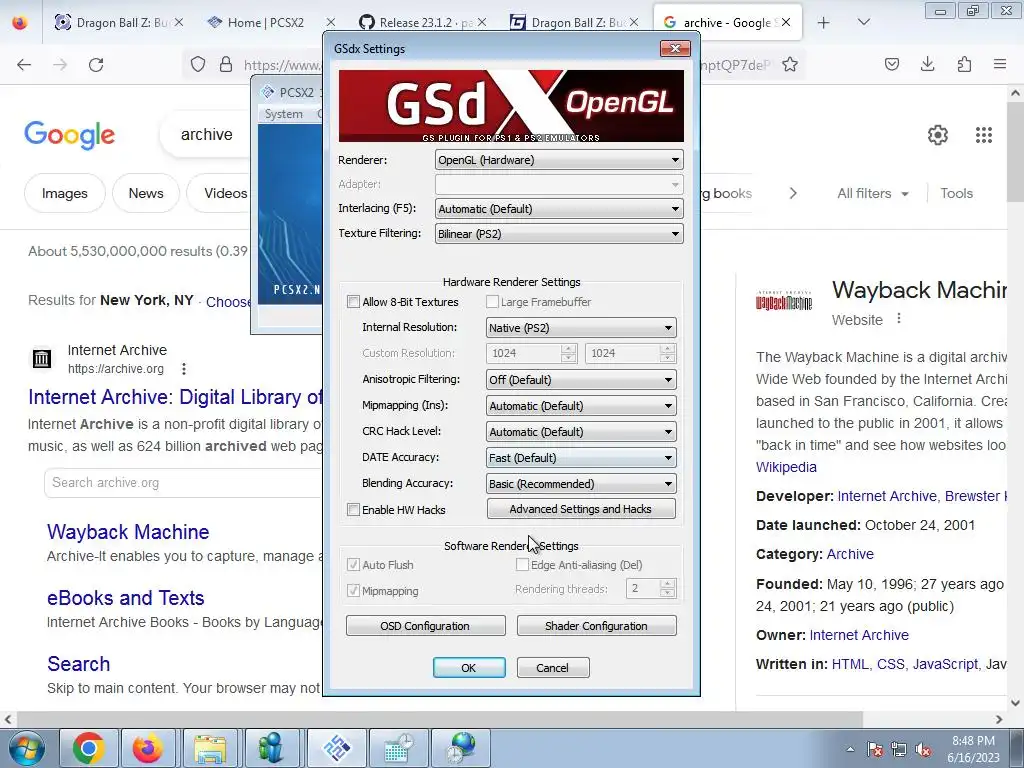Image resolution: width=1024 pixels, height=768 pixels.
Task: Click the PCSX2 taskbar icon
Action: coord(336,748)
